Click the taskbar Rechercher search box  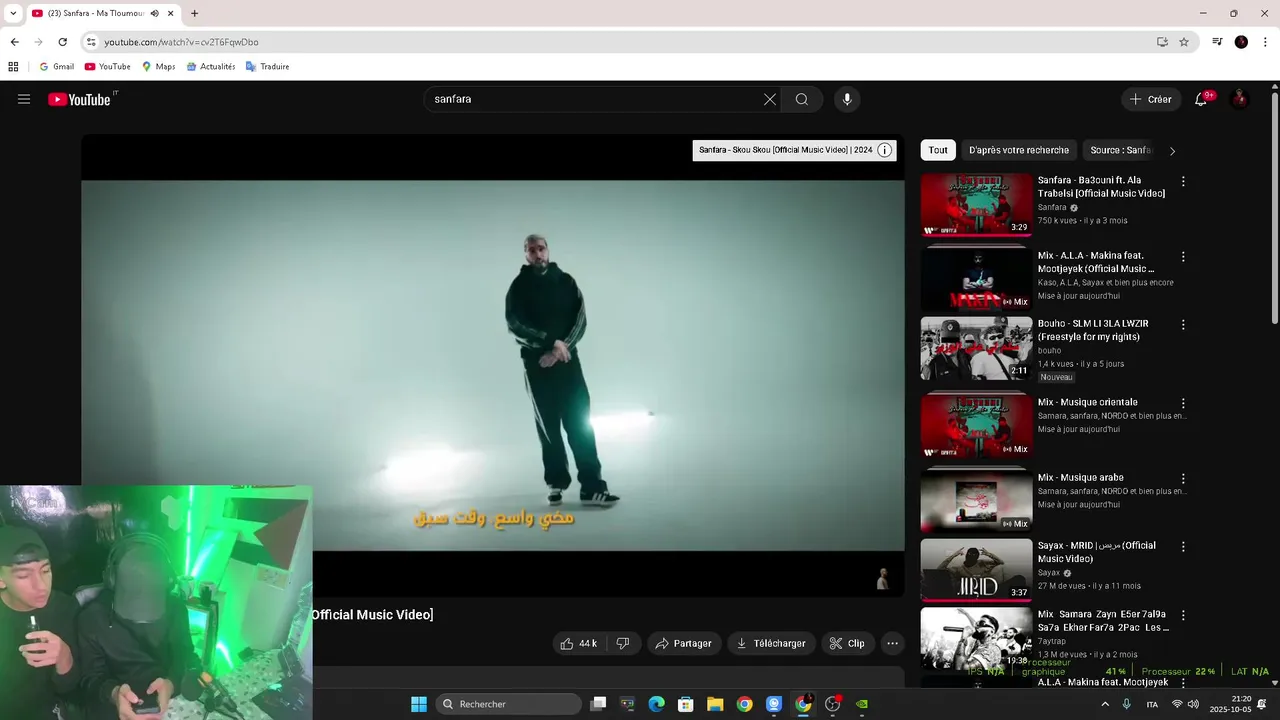pos(507,704)
